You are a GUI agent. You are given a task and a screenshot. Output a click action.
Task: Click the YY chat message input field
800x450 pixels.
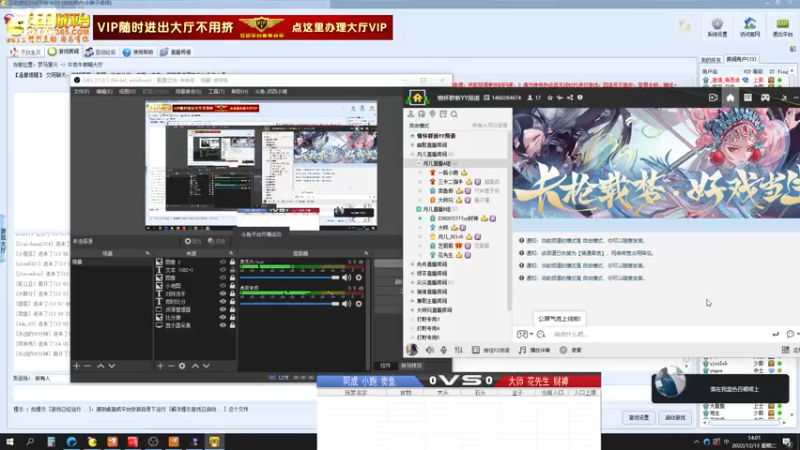[x=658, y=334]
